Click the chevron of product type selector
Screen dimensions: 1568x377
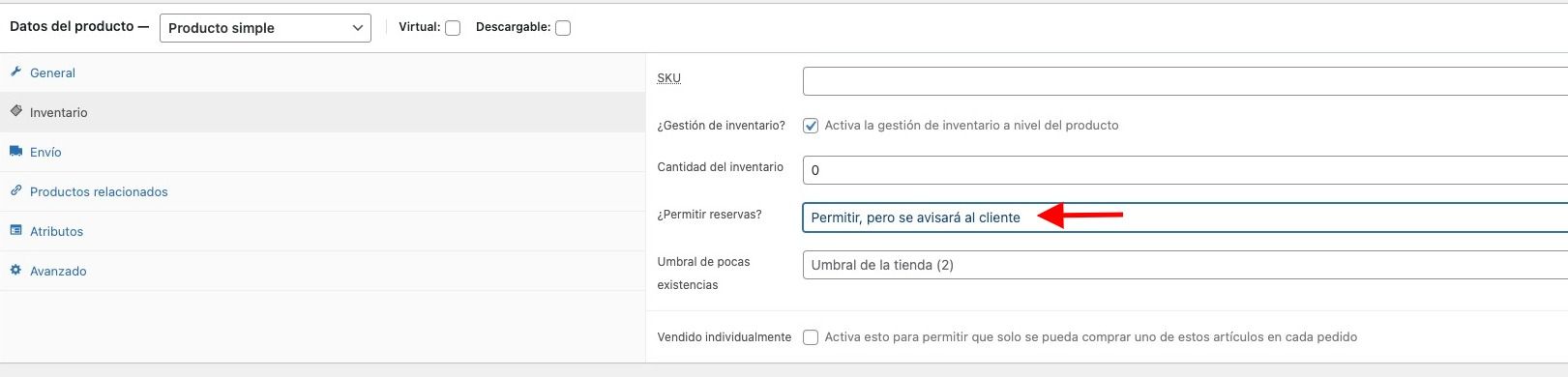click(358, 28)
